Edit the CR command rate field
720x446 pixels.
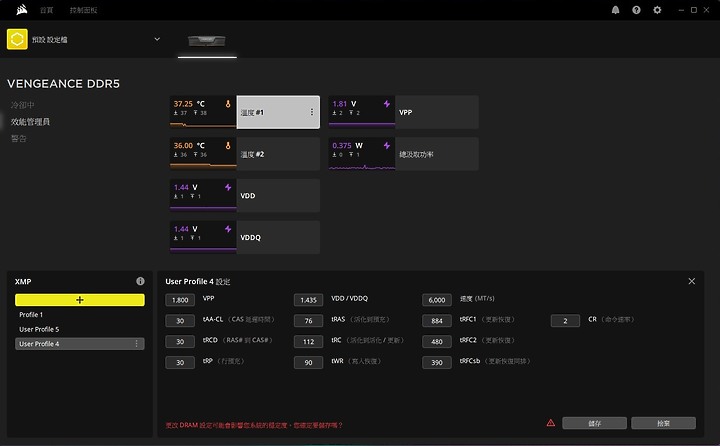point(565,321)
